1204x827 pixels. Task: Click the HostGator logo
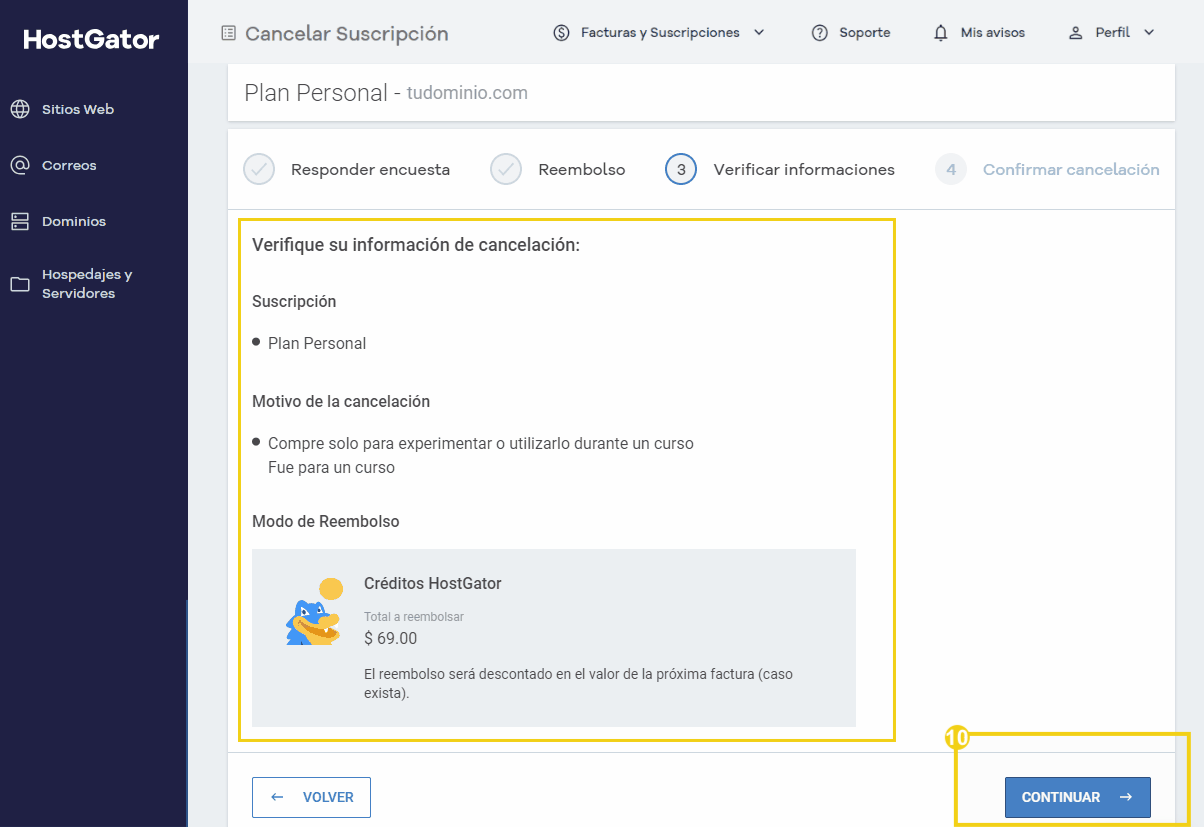pos(91,40)
